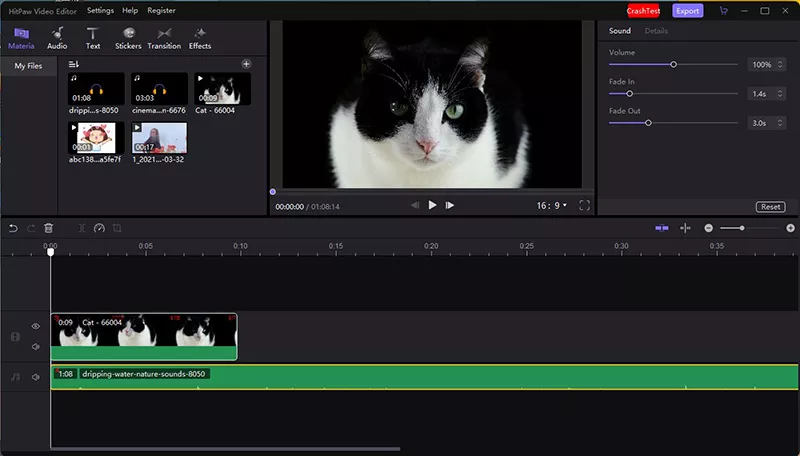Open the Effects panel

[x=200, y=38]
